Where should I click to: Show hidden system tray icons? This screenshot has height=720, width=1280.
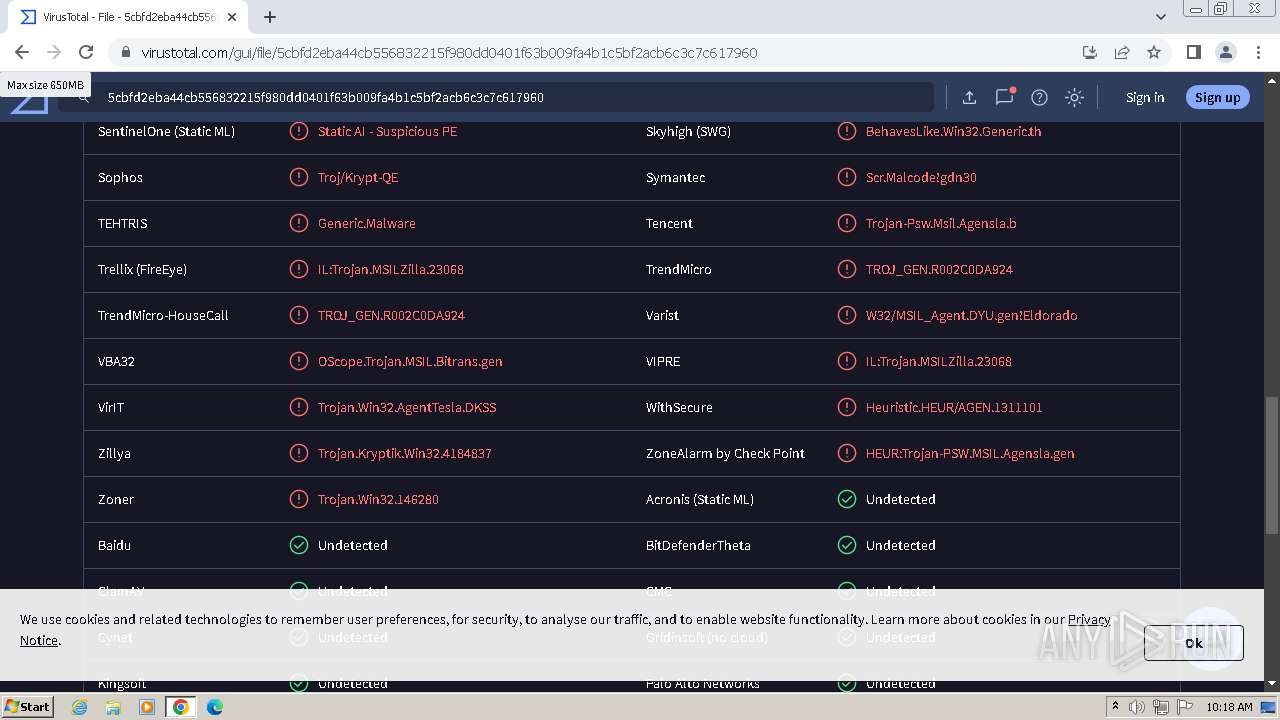click(1115, 707)
